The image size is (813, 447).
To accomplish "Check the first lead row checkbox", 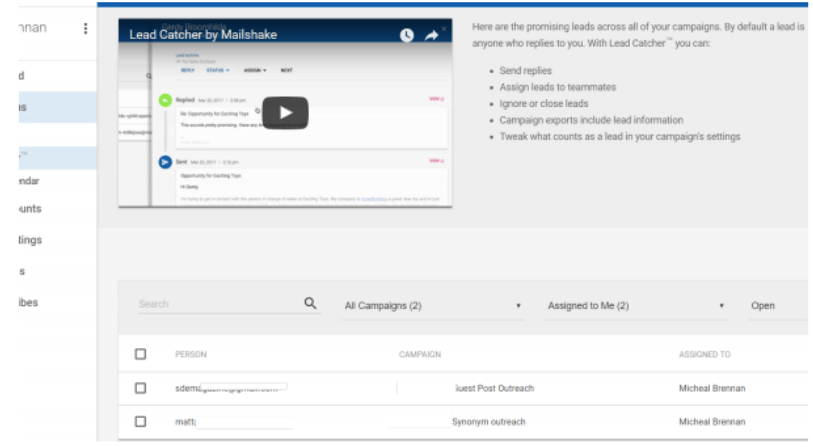I will pos(140,388).
